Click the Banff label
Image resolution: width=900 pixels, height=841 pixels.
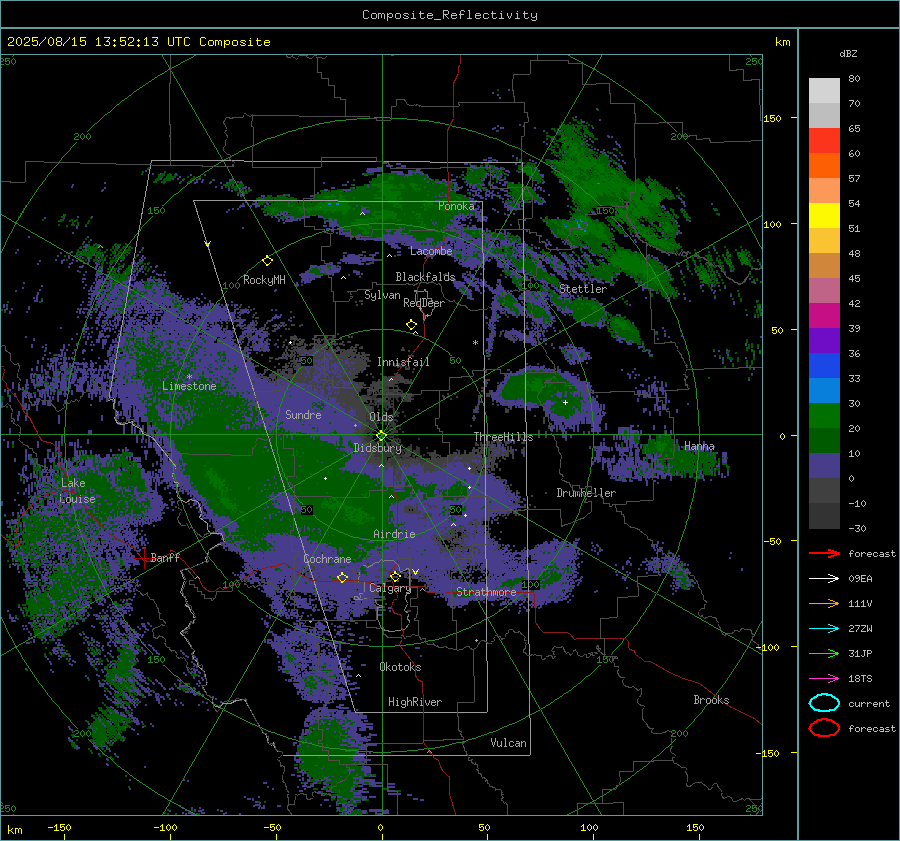pyautogui.click(x=165, y=557)
